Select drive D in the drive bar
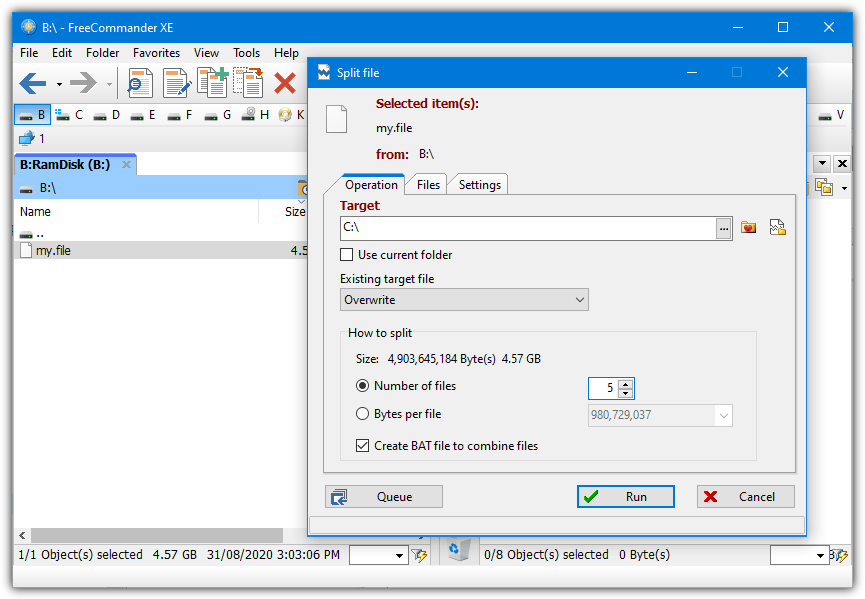The image size is (865, 599). [106, 115]
